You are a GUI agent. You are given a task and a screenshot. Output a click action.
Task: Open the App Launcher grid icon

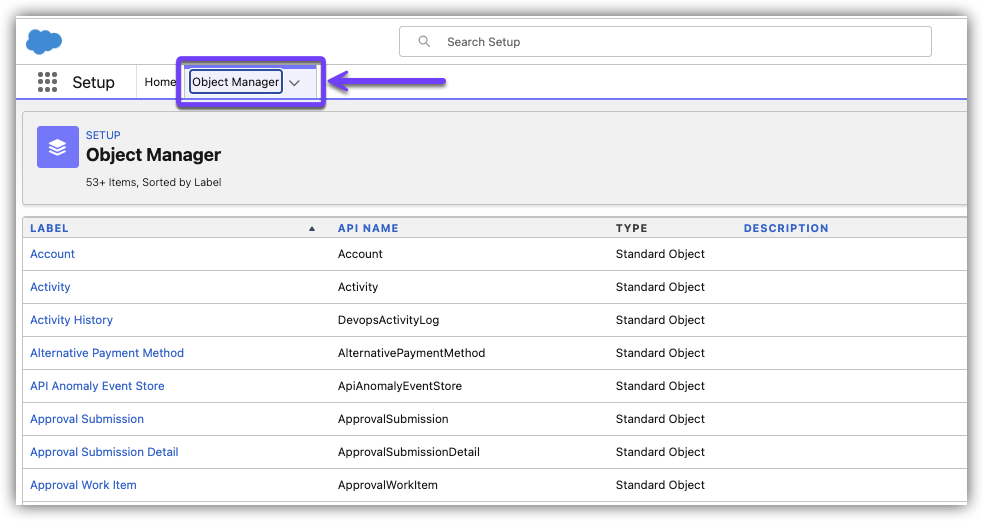pyautogui.click(x=47, y=82)
